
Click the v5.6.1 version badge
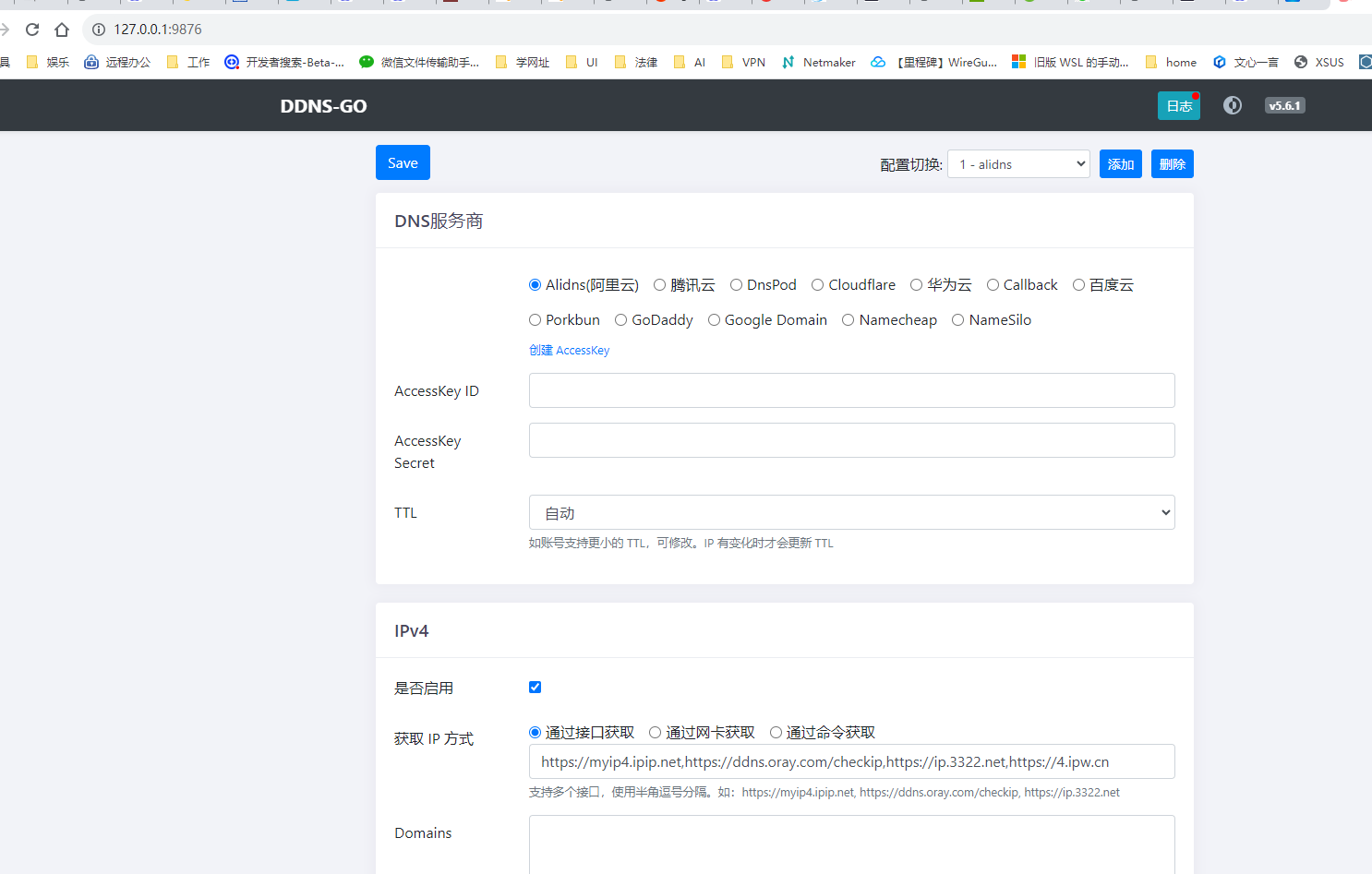pyautogui.click(x=1284, y=105)
